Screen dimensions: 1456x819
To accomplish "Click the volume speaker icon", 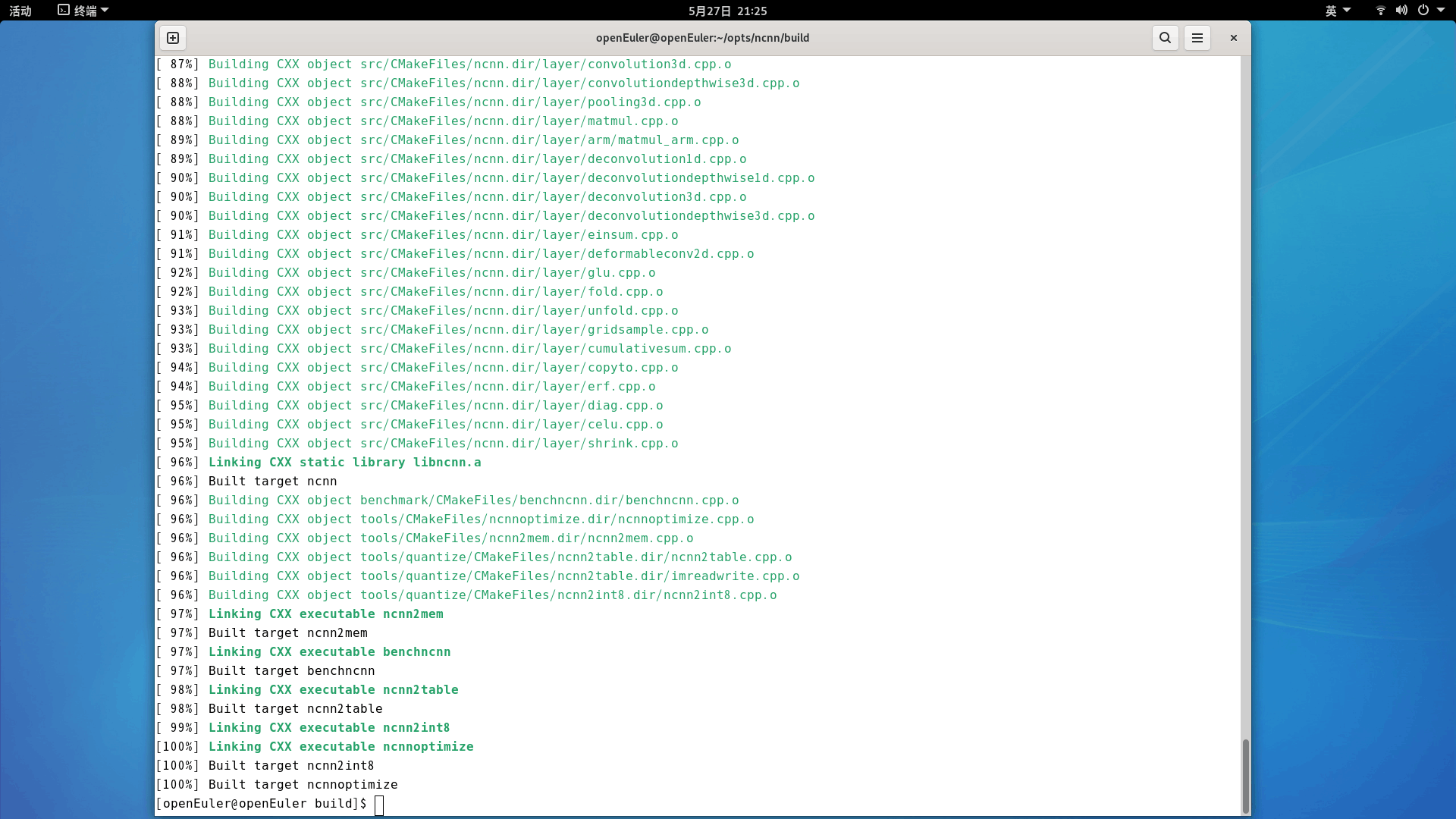I will pos(1401,11).
